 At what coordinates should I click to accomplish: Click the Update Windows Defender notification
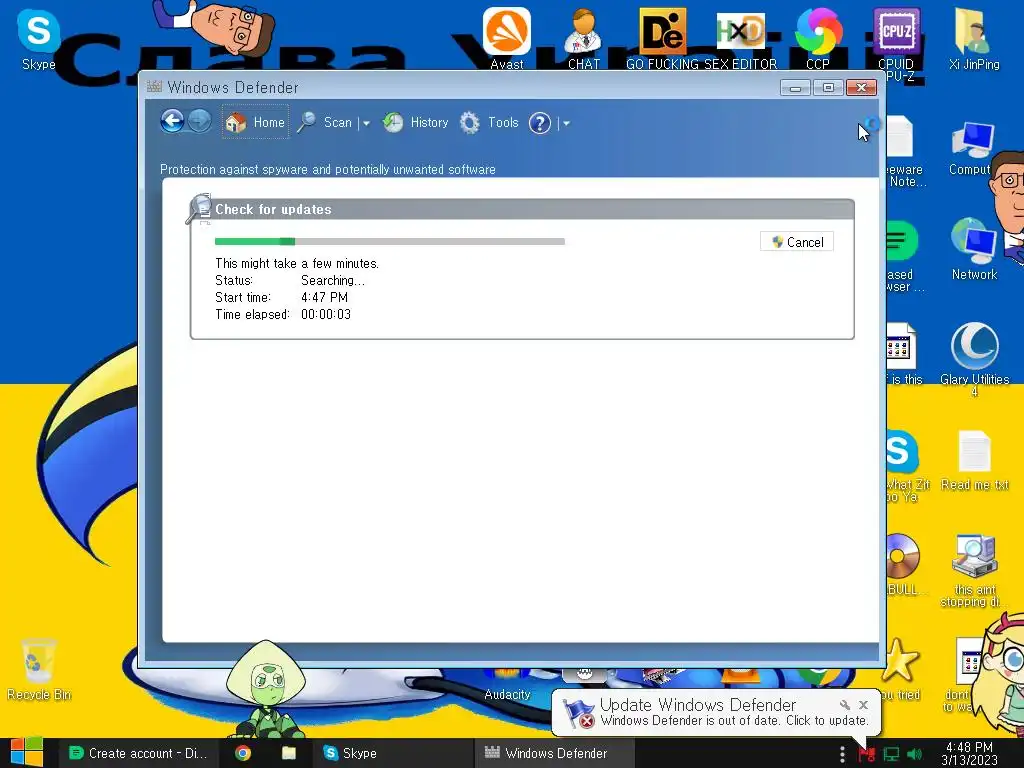(716, 712)
